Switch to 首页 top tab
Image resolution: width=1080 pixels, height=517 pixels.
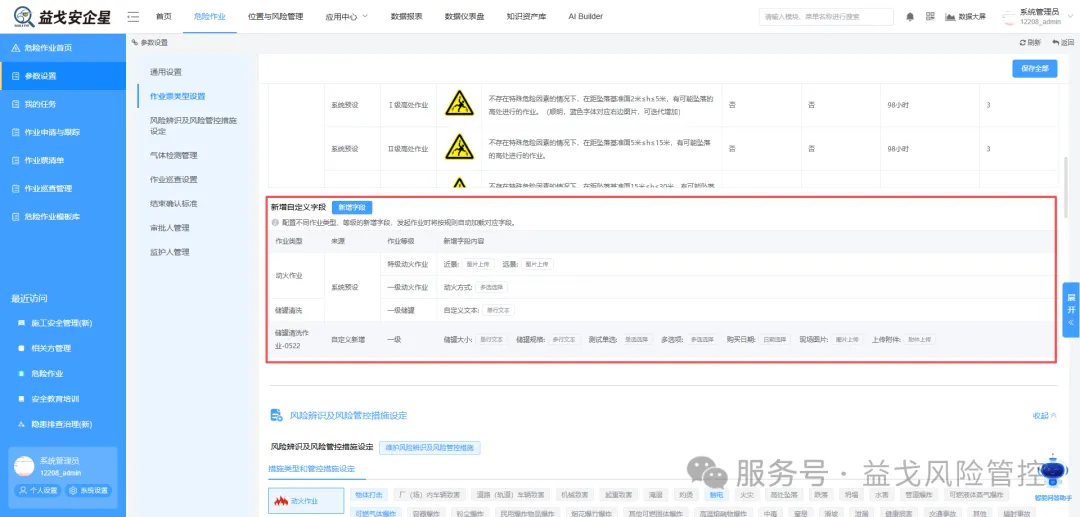coord(163,17)
